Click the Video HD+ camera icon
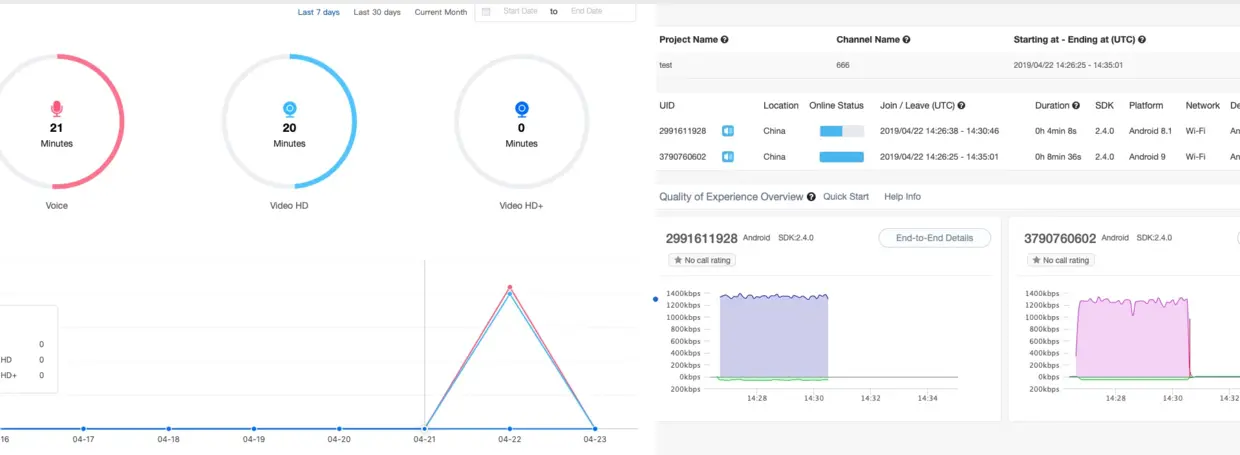 [x=521, y=108]
